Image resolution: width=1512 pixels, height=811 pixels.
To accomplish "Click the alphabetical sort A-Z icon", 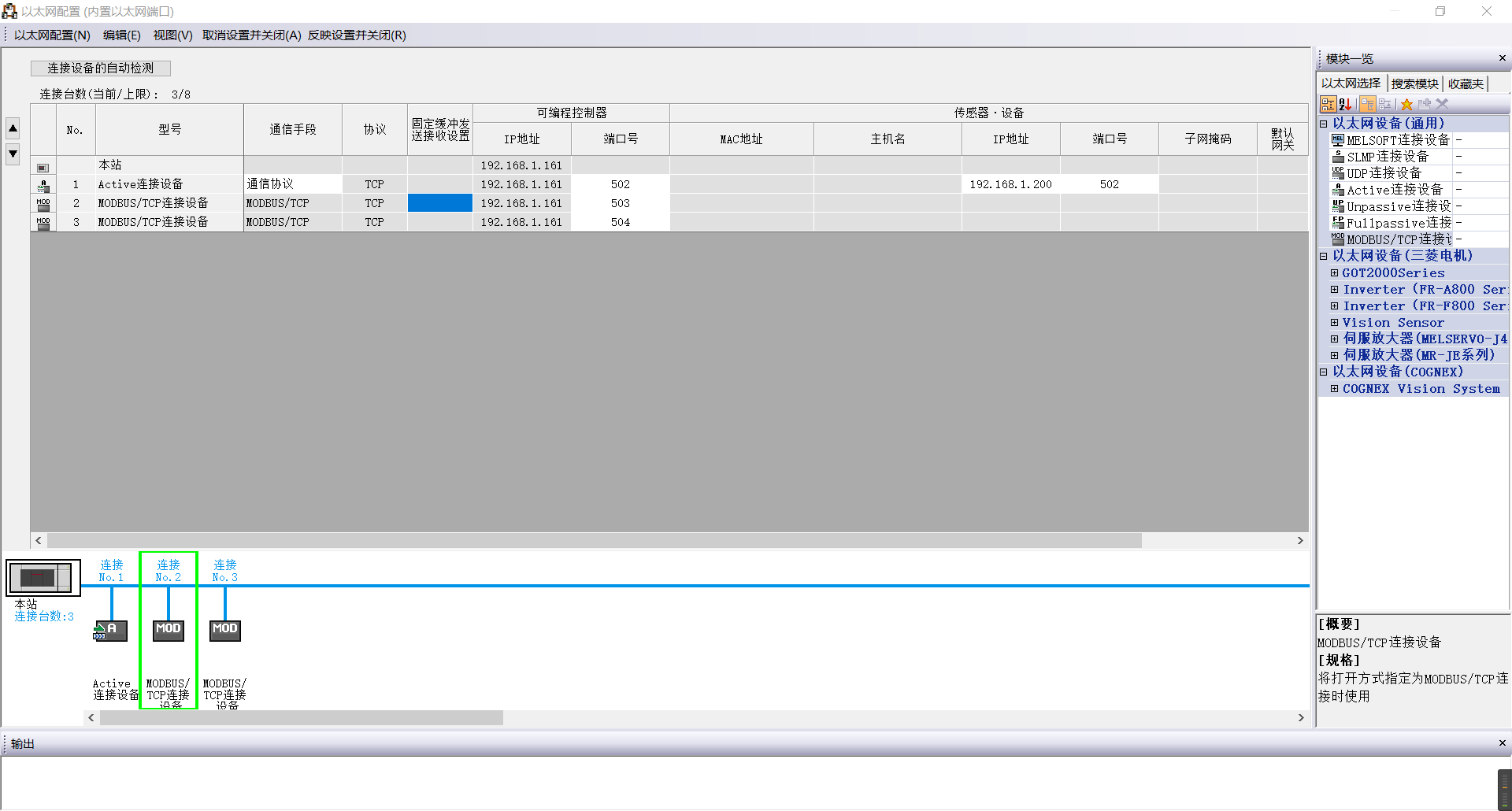I will [1345, 104].
